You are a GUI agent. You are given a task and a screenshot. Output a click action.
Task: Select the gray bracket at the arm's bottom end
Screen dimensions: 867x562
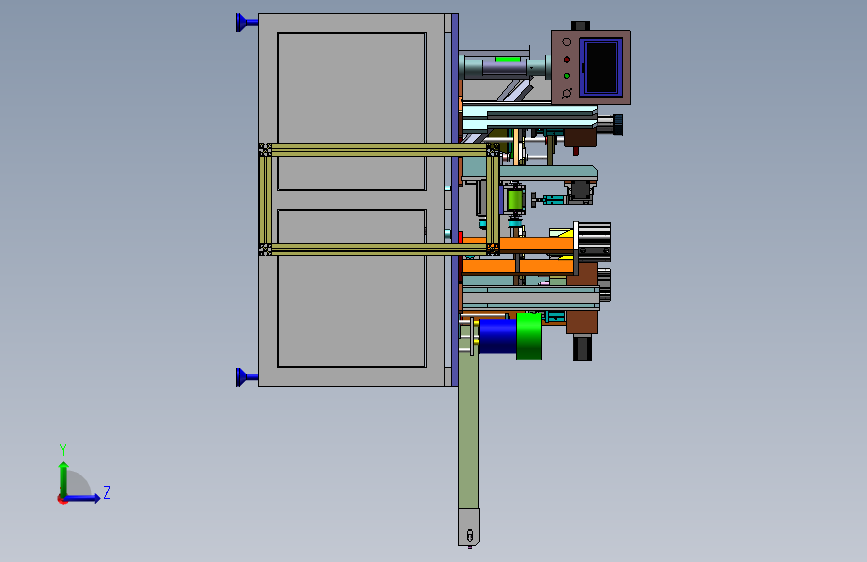(469, 527)
